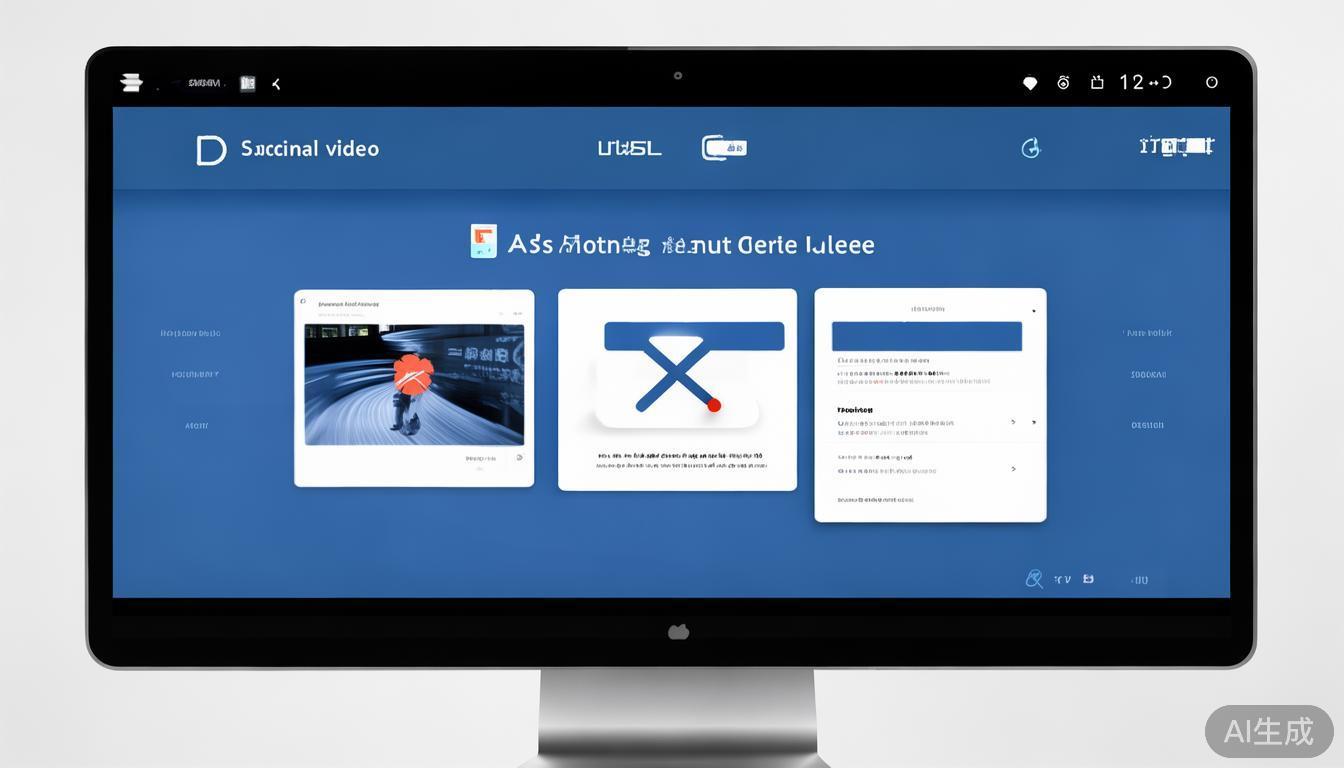Click the heart icon in status bar
Viewport: 1344px width, 768px height.
coord(1030,83)
